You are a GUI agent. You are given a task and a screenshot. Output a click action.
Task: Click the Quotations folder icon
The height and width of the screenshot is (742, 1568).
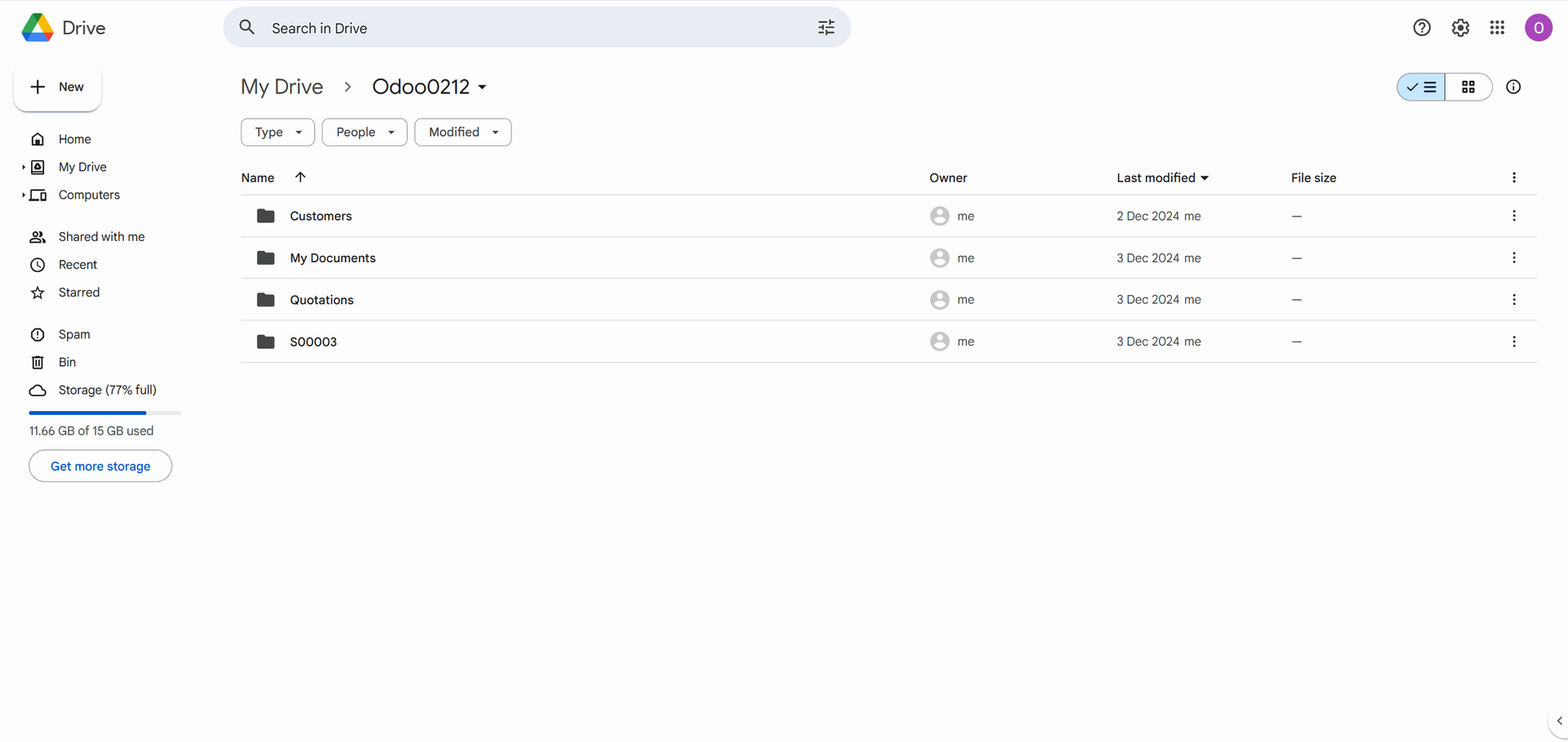[x=265, y=300]
